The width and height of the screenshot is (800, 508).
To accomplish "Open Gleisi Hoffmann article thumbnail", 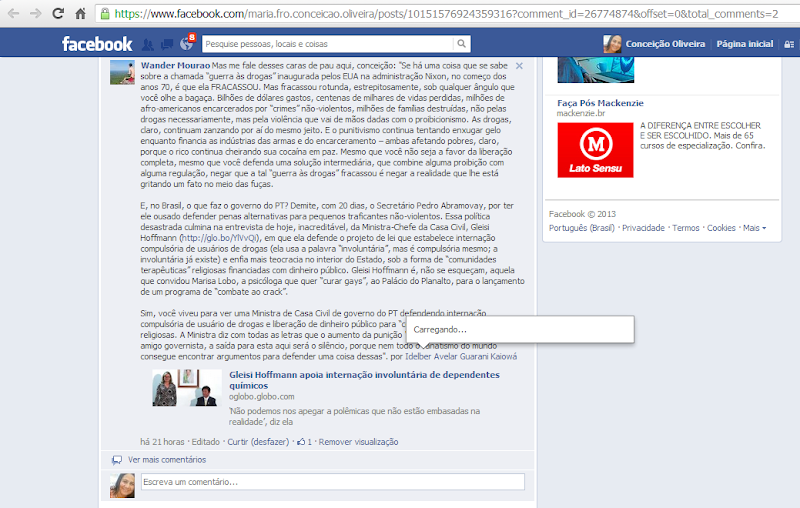I will pos(187,388).
